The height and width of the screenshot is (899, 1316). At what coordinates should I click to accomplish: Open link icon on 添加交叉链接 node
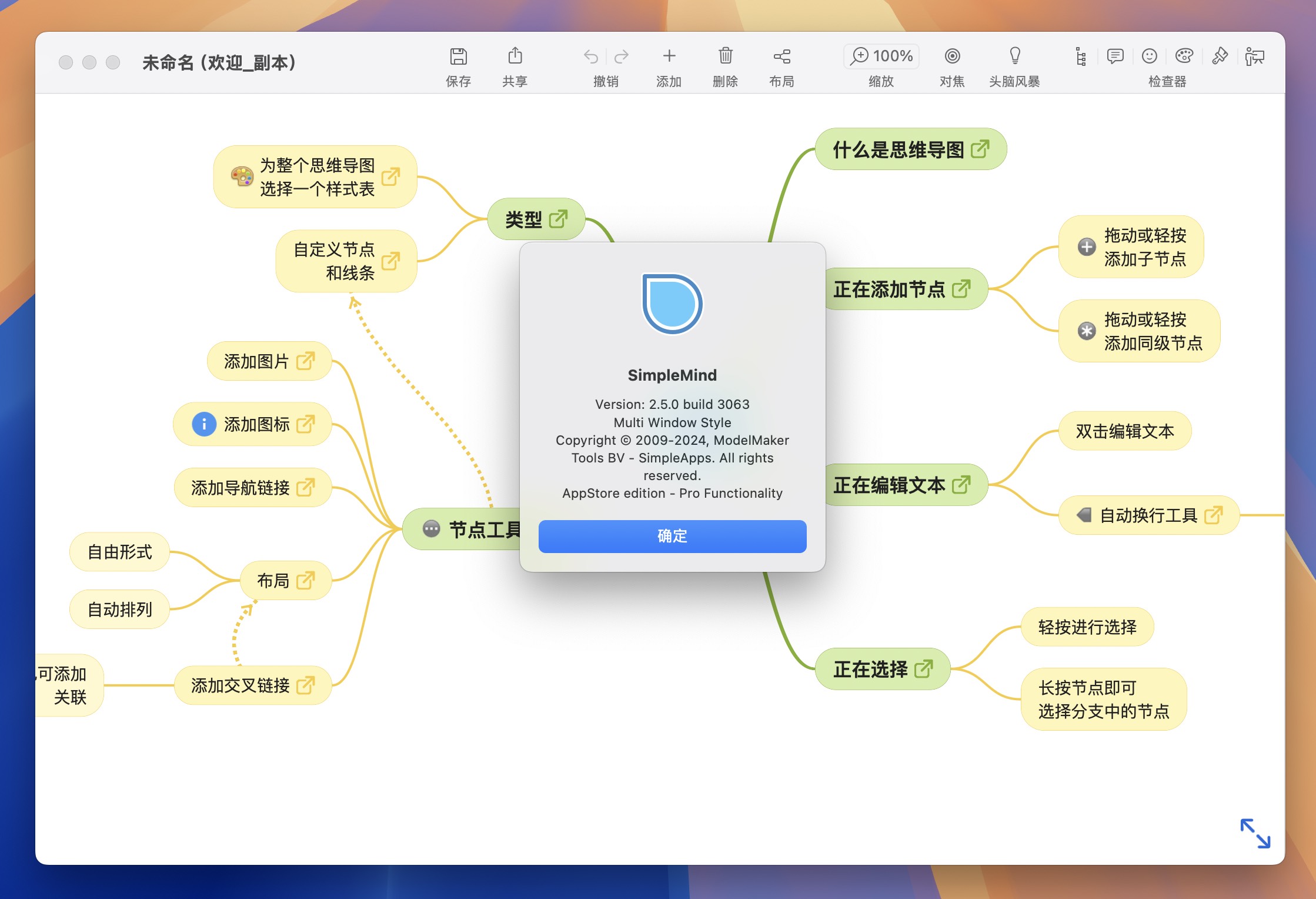point(305,685)
